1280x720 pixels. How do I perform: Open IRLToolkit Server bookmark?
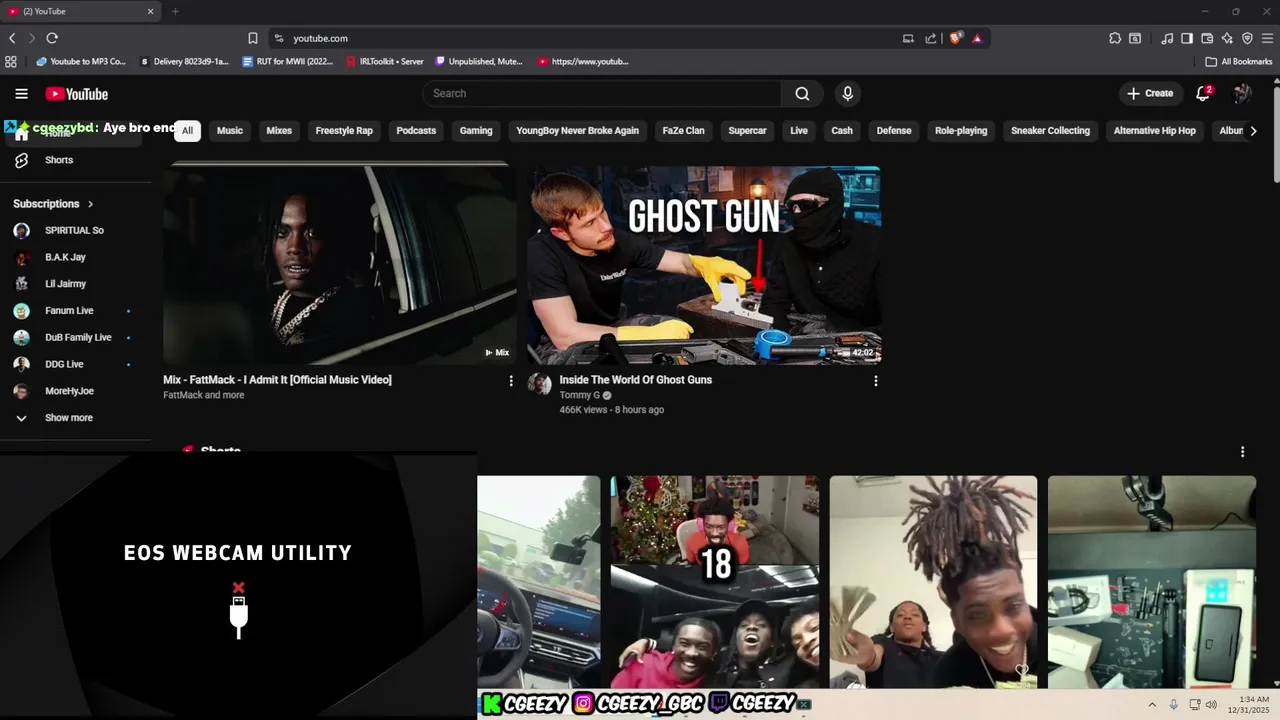385,61
